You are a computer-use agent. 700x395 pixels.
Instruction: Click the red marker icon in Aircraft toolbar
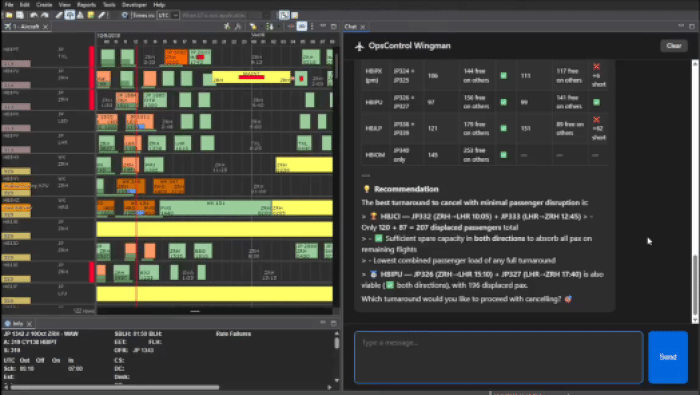tap(291, 26)
